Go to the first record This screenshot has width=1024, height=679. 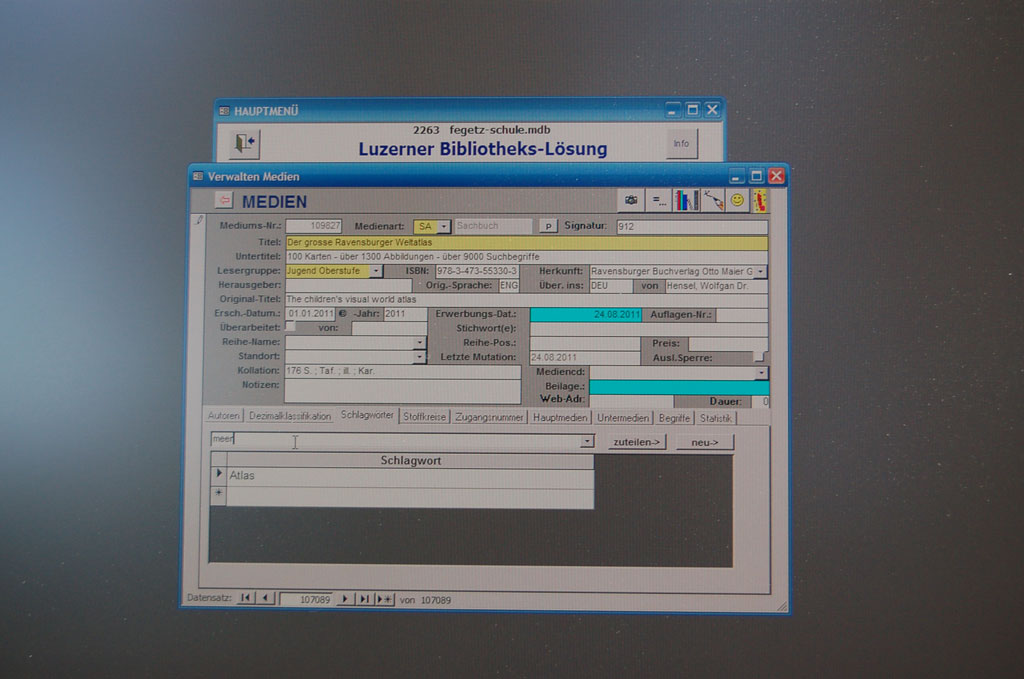click(x=246, y=598)
